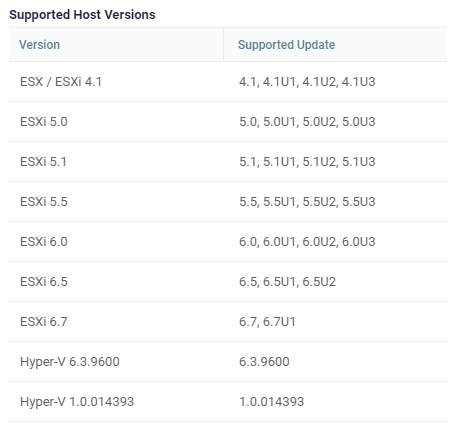Select the ESX / ESXi 4.1 version cell
The height and width of the screenshot is (442, 460).
pos(61,82)
